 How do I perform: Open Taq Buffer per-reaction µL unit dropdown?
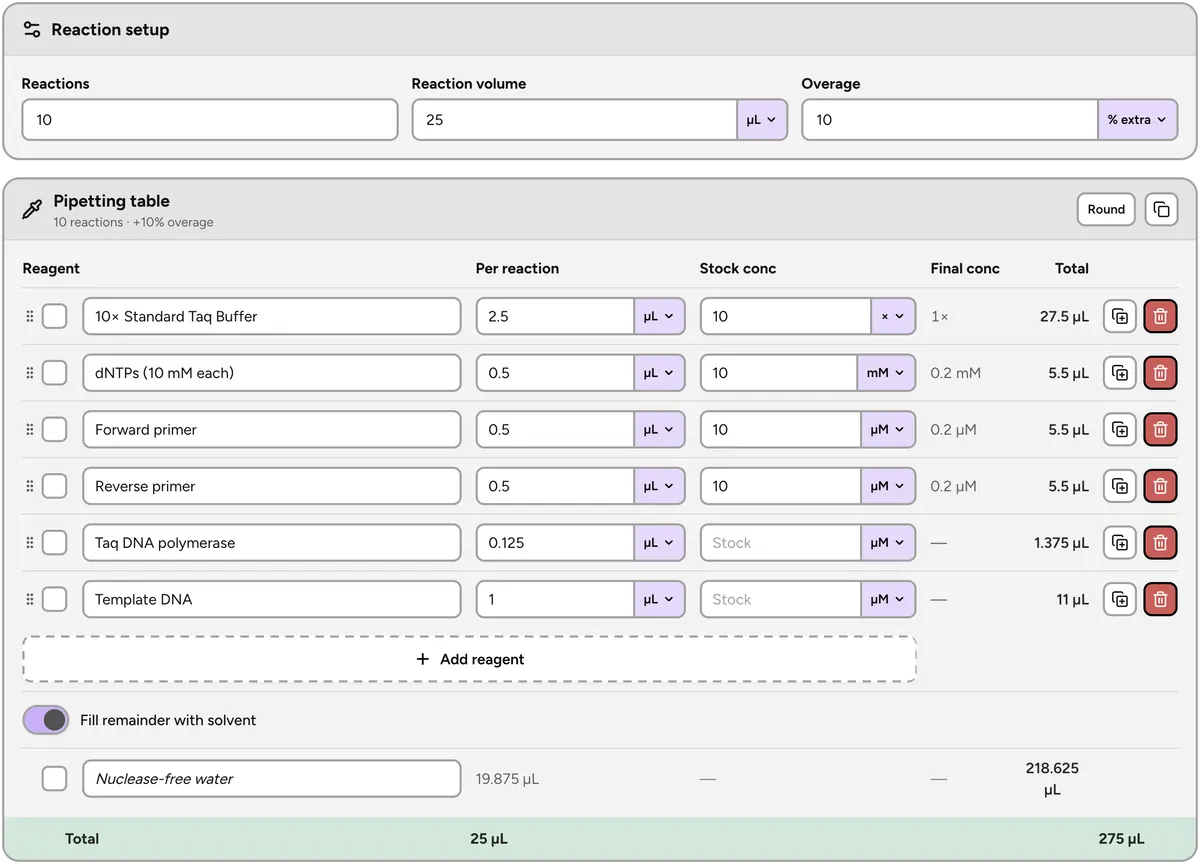tap(659, 316)
